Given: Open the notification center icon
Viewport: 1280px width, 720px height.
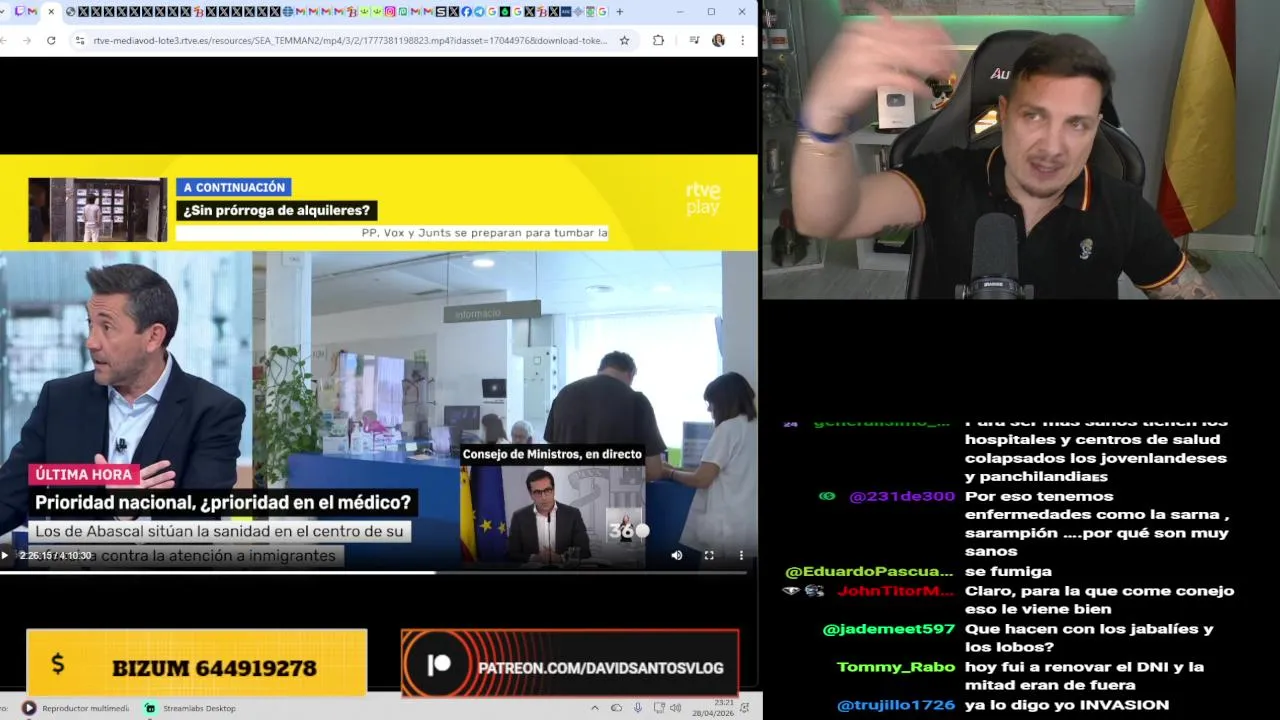Looking at the screenshot, I should [745, 708].
